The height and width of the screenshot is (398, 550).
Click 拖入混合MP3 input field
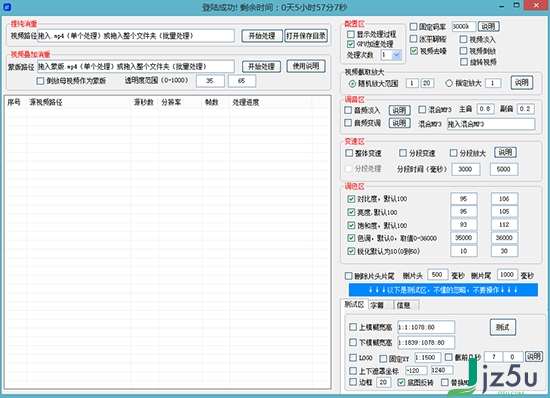click(491, 124)
